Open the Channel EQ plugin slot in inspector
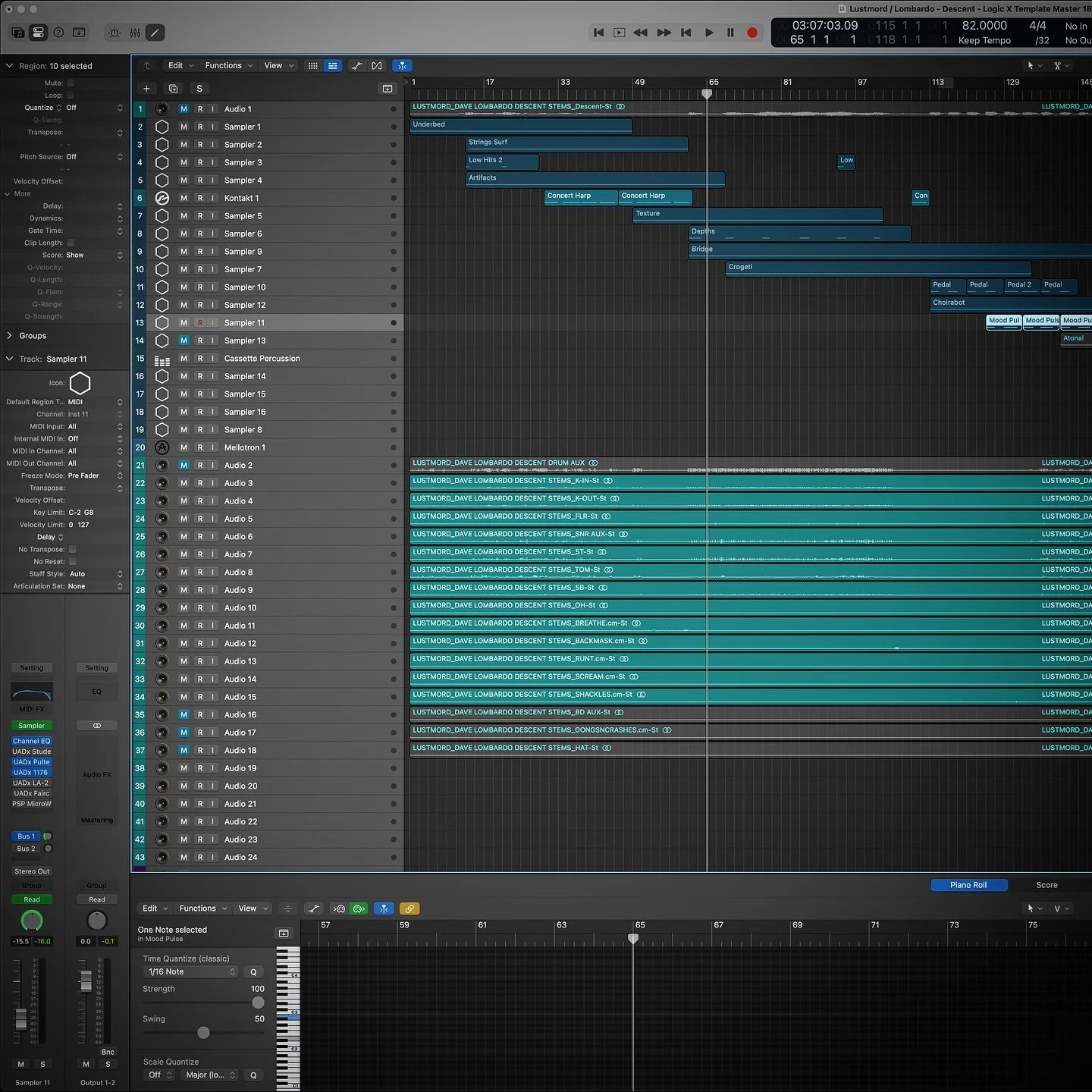 pos(31,741)
